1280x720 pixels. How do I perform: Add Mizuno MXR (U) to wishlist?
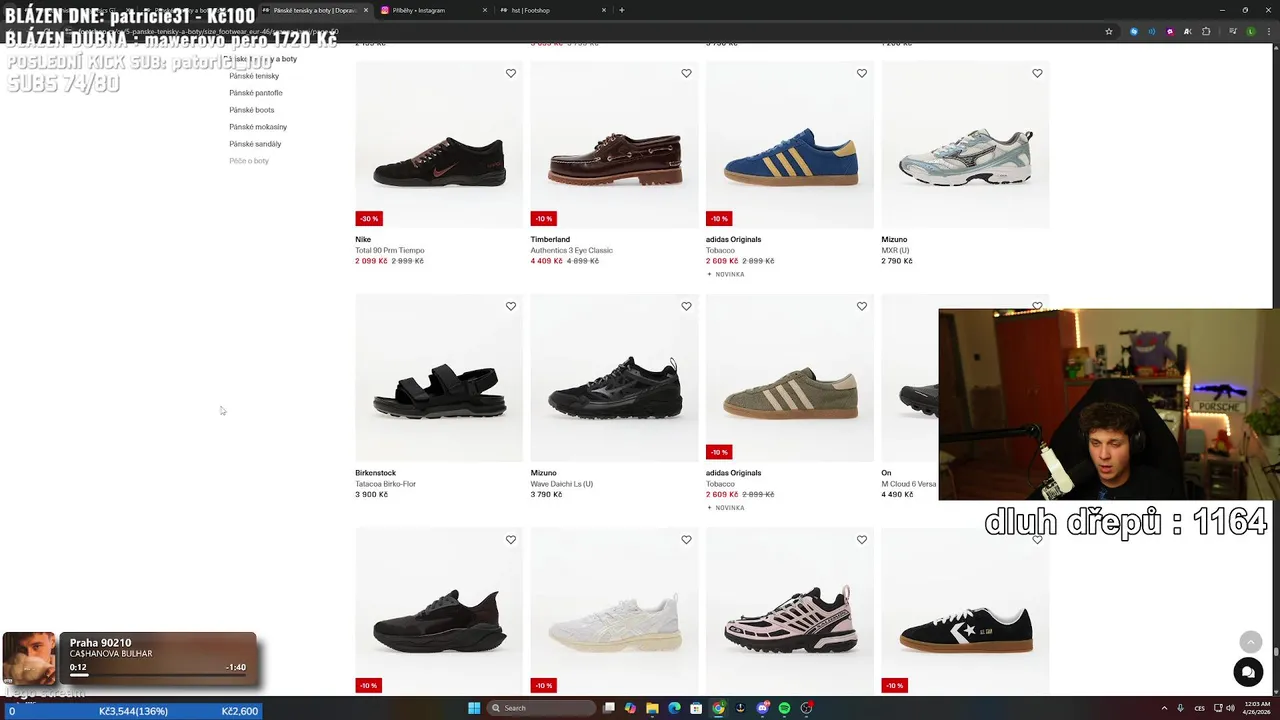[1037, 73]
